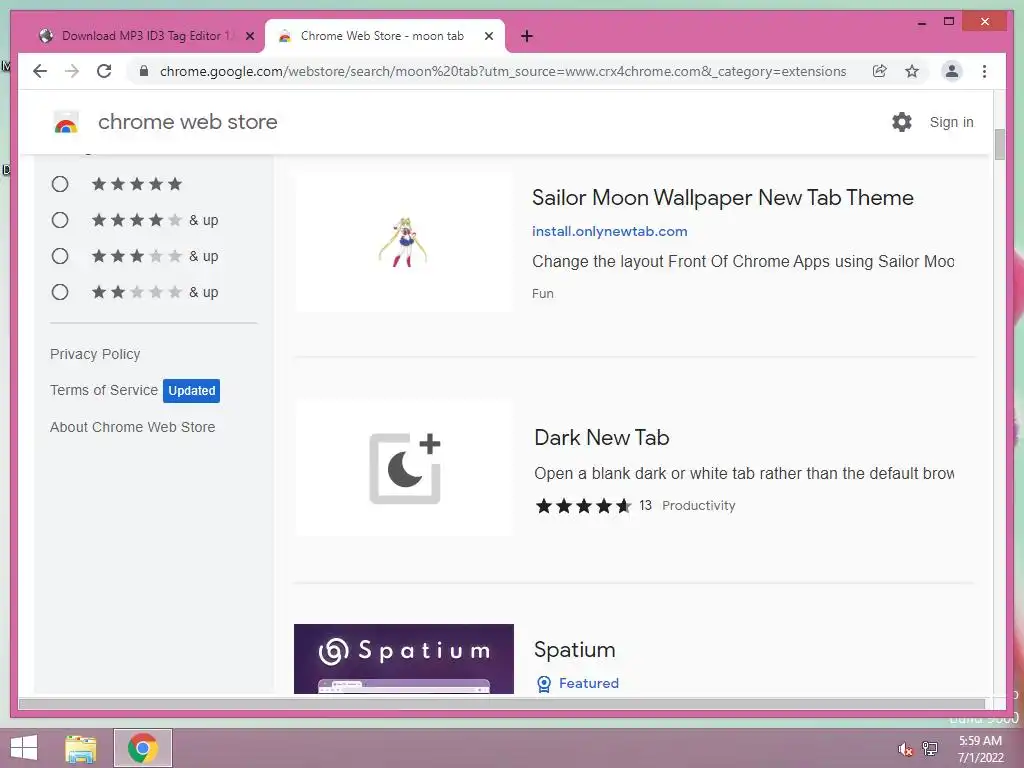
Task: Click the Dark New Tab star rating
Action: (x=583, y=505)
